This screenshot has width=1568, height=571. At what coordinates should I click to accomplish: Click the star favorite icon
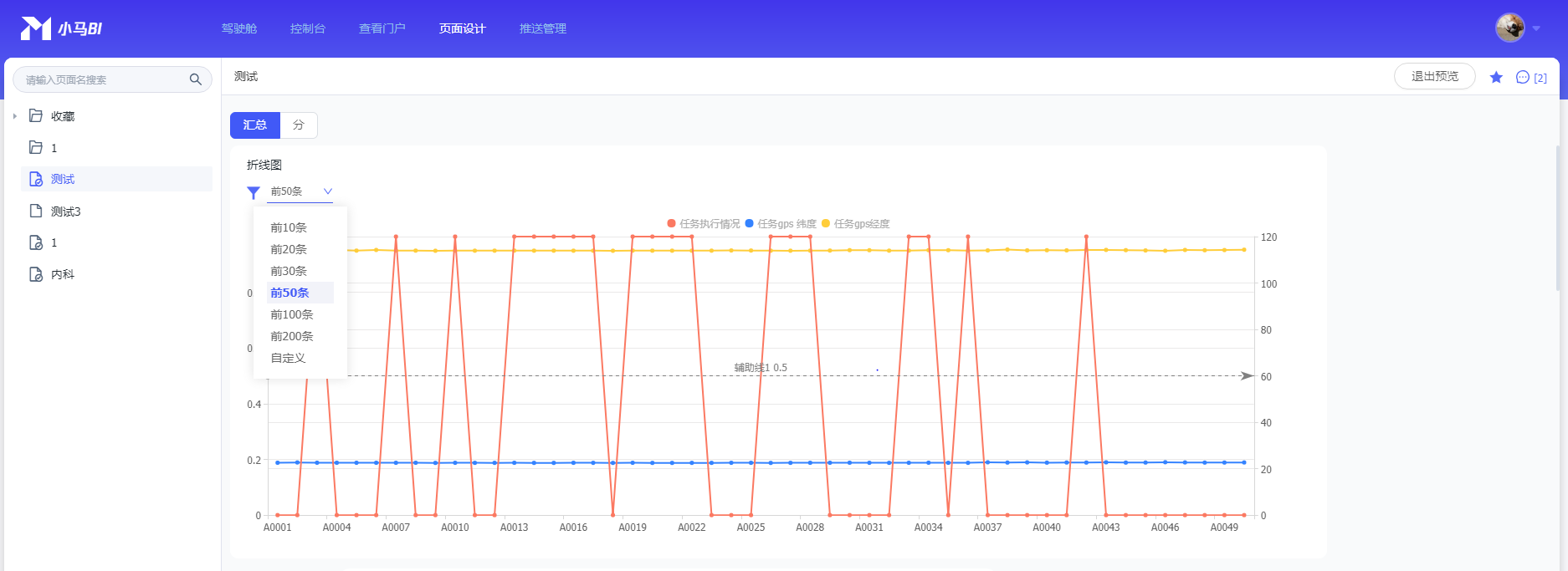[x=1496, y=77]
